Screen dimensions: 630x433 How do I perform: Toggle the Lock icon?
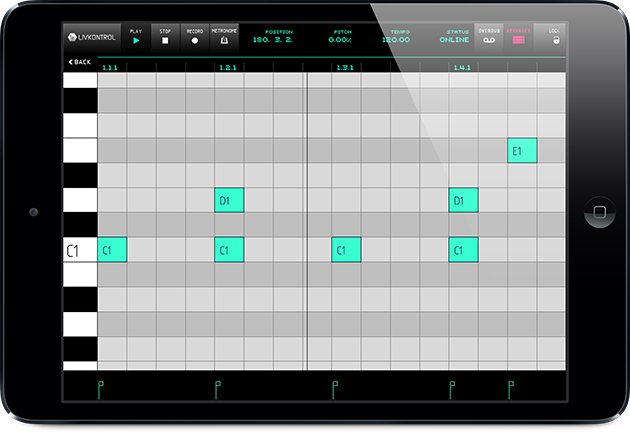point(554,37)
